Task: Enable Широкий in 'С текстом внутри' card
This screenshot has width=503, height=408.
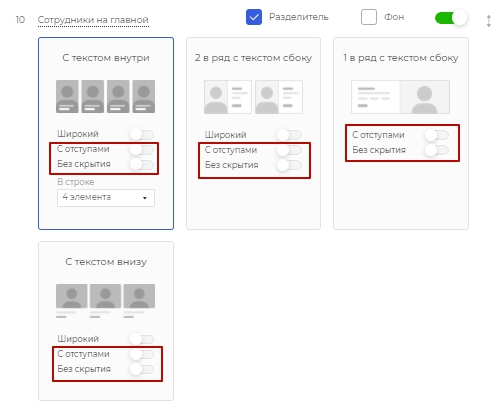Action: coord(142,134)
